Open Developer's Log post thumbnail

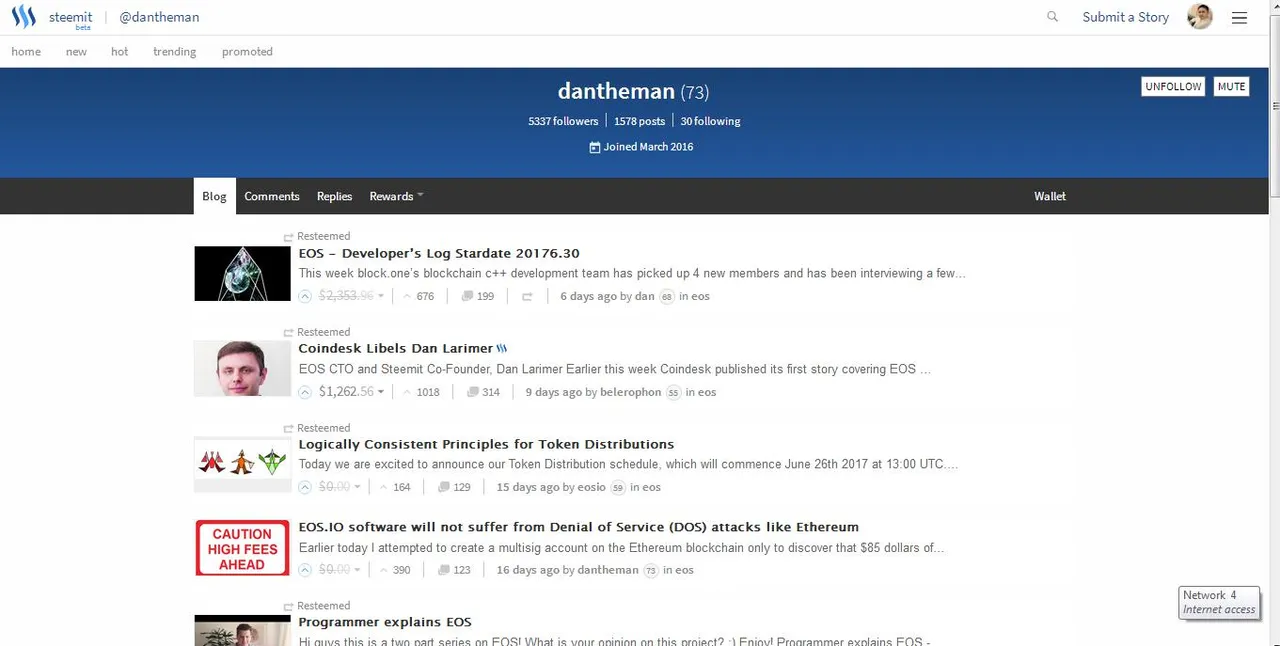click(x=242, y=273)
